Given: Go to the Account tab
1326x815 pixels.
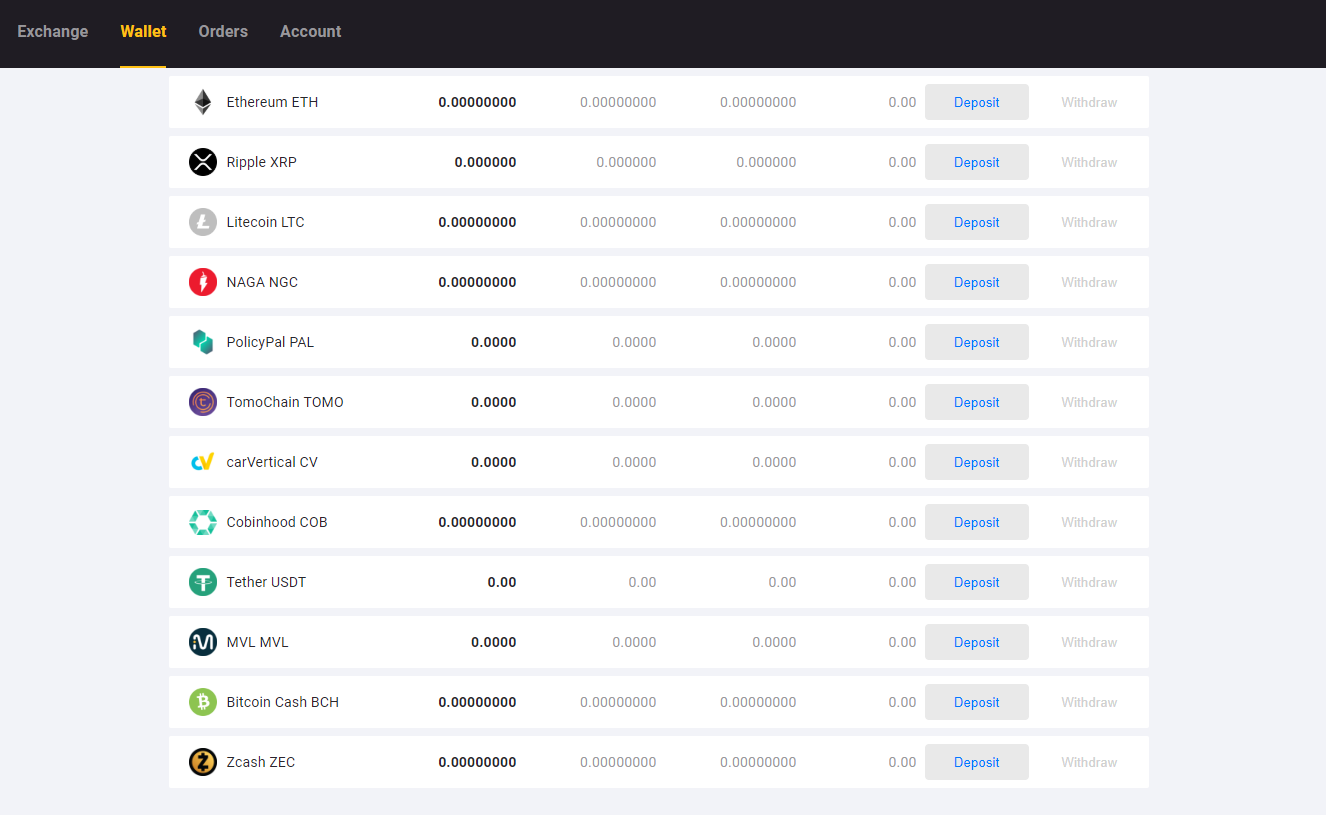Looking at the screenshot, I should (x=310, y=31).
